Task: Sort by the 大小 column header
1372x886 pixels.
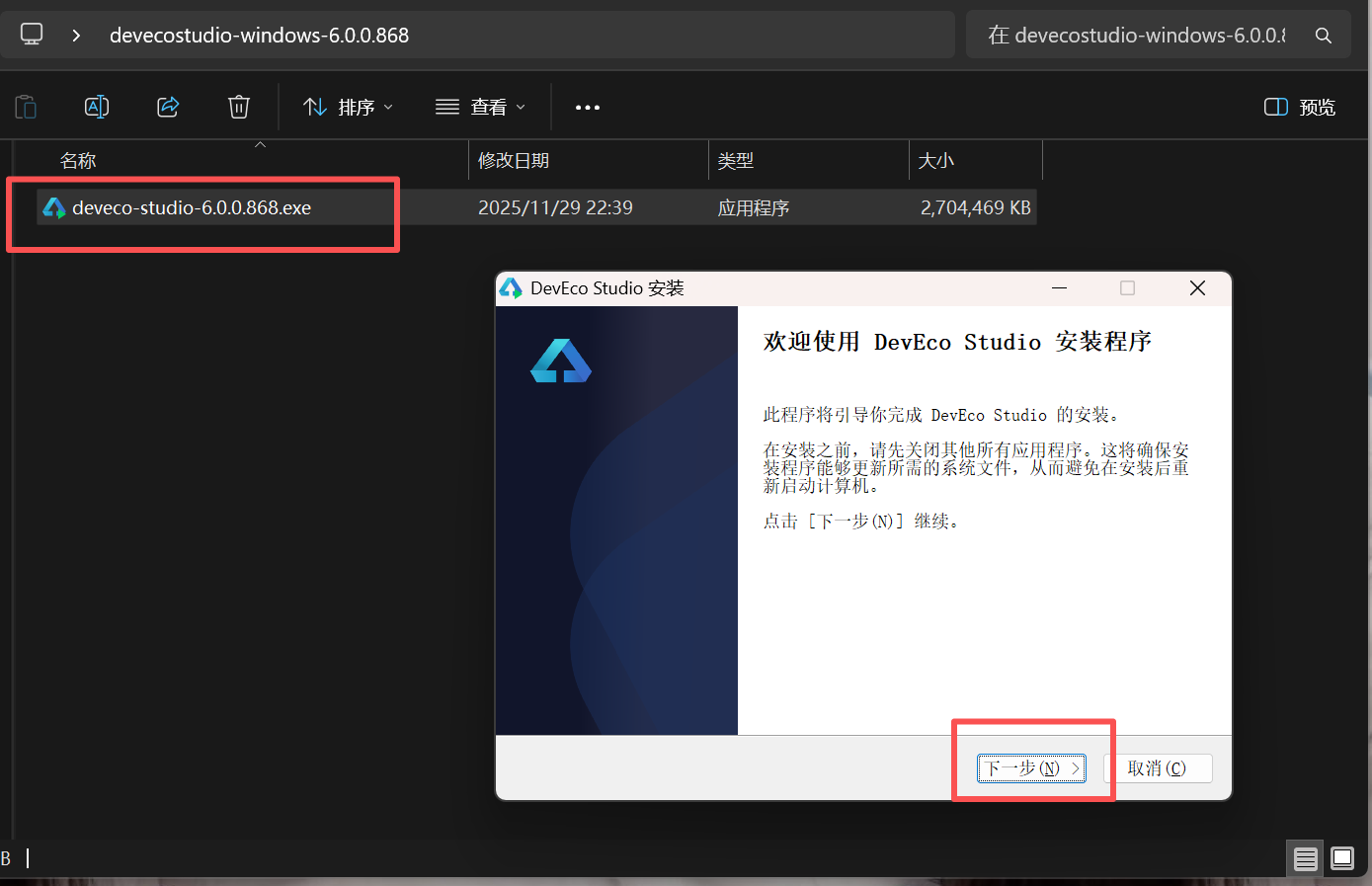Action: 935,161
